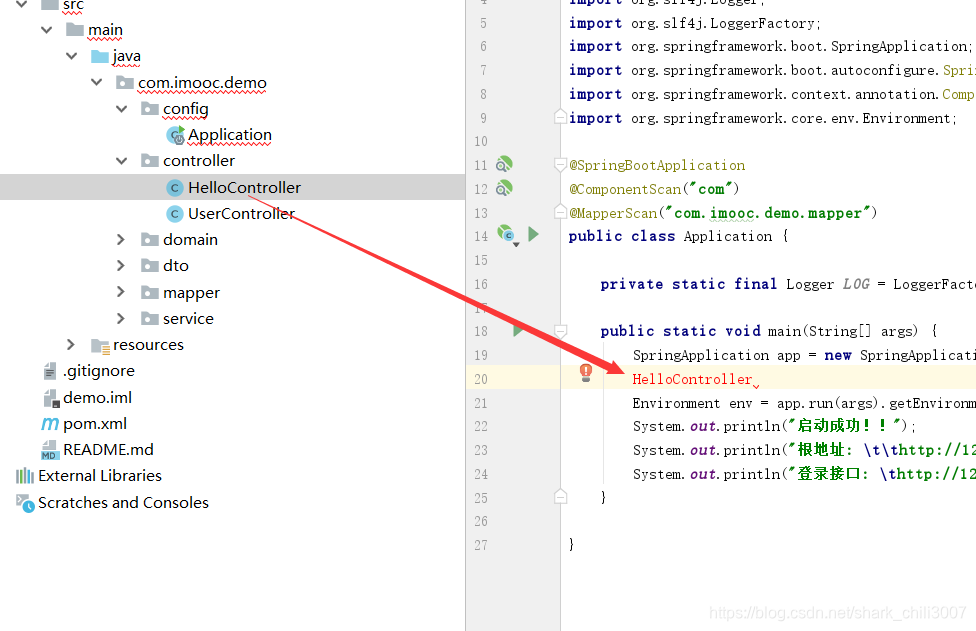The width and height of the screenshot is (976, 631).
Task: Open the demo.iml file
Action: pos(97,397)
